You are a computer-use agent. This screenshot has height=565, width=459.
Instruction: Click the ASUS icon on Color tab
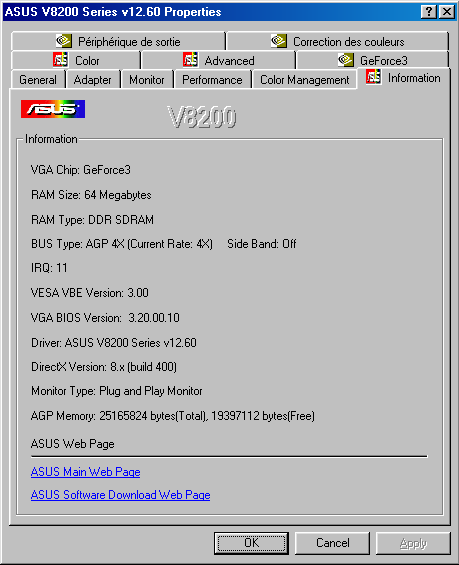coord(60,60)
